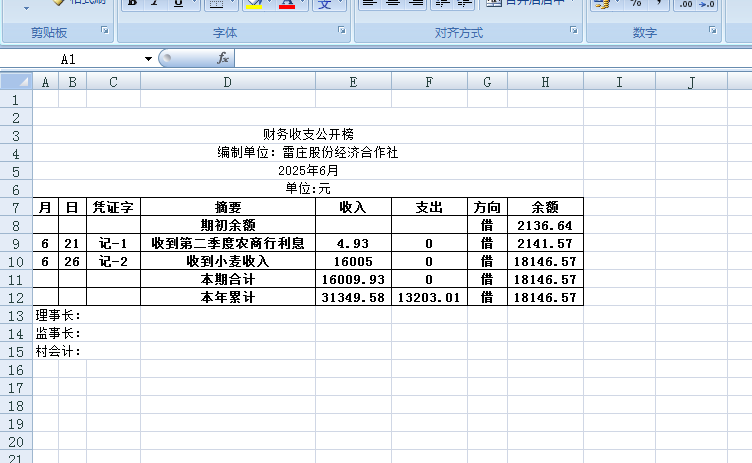Viewport: 752px width, 463px height.
Task: Toggle bold formatting in the font group
Action: [x=132, y=3]
